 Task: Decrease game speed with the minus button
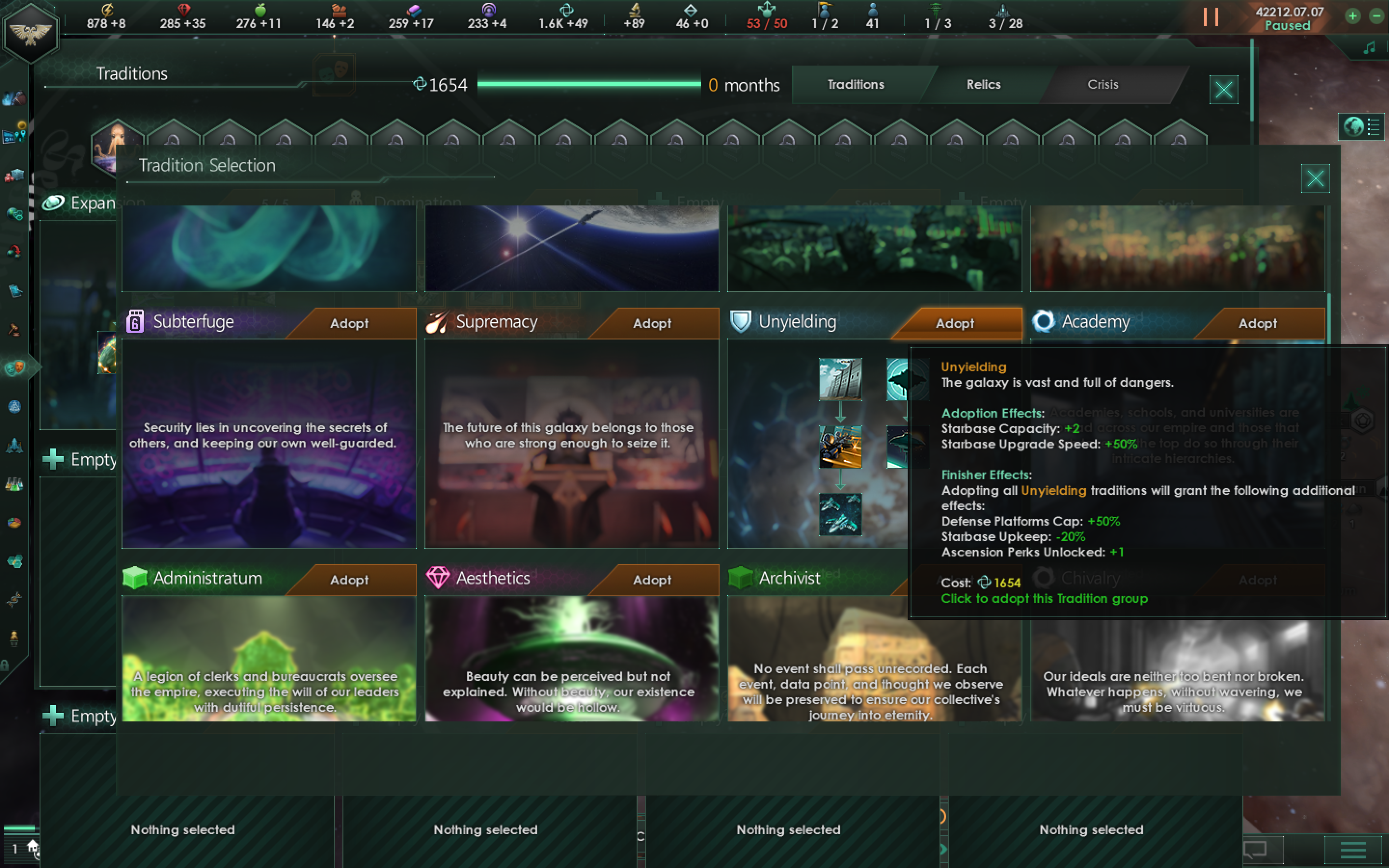[1376, 16]
